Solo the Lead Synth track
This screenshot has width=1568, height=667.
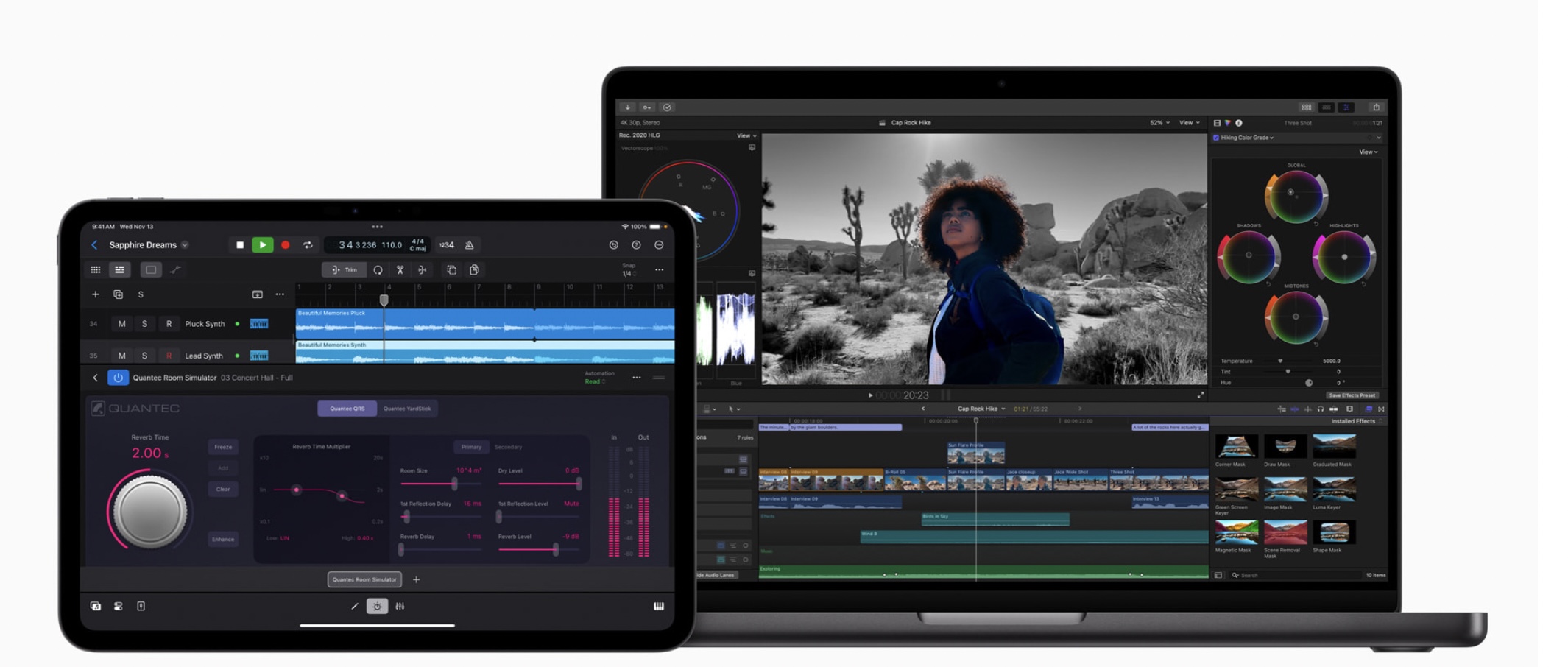coord(145,356)
